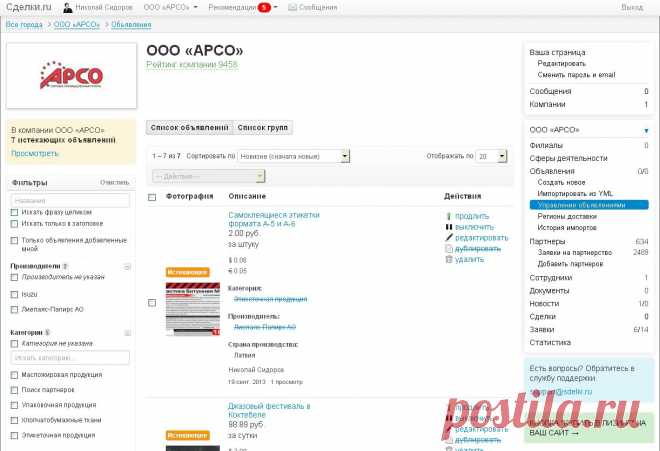Click the АРСО company logo
This screenshot has height=451, width=660.
coord(72,76)
